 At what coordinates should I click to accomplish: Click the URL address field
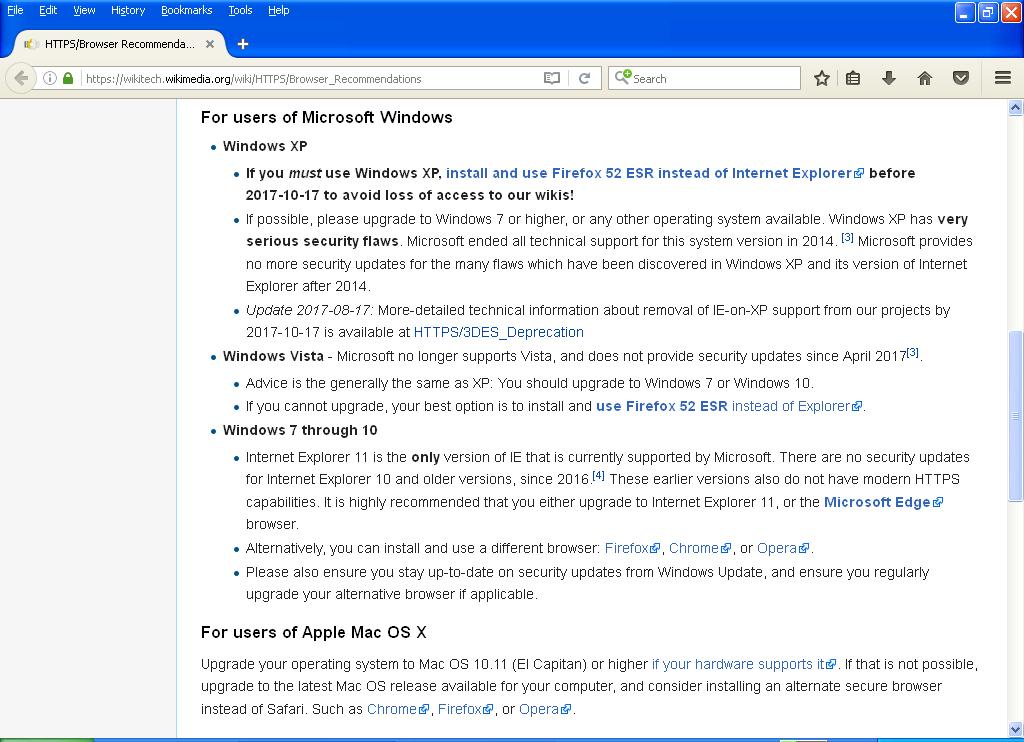pyautogui.click(x=310, y=78)
